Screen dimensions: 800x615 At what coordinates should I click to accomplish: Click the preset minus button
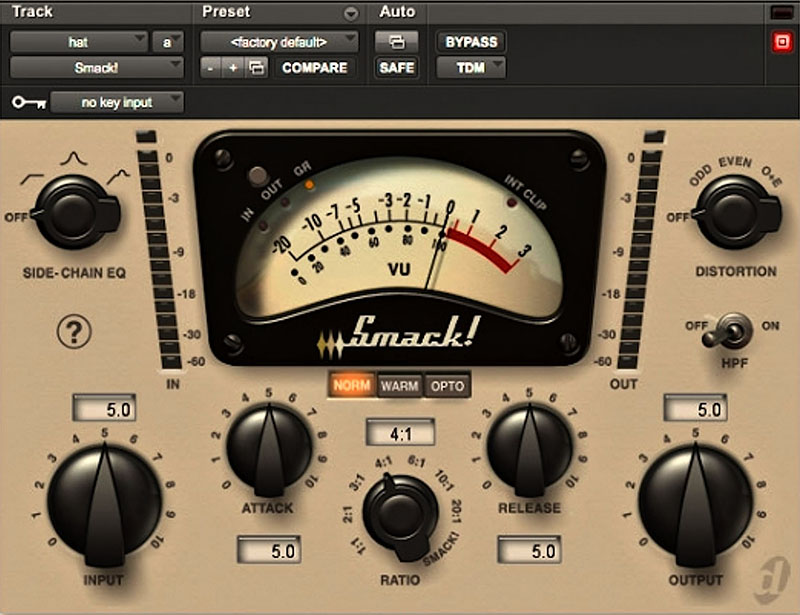(x=211, y=68)
